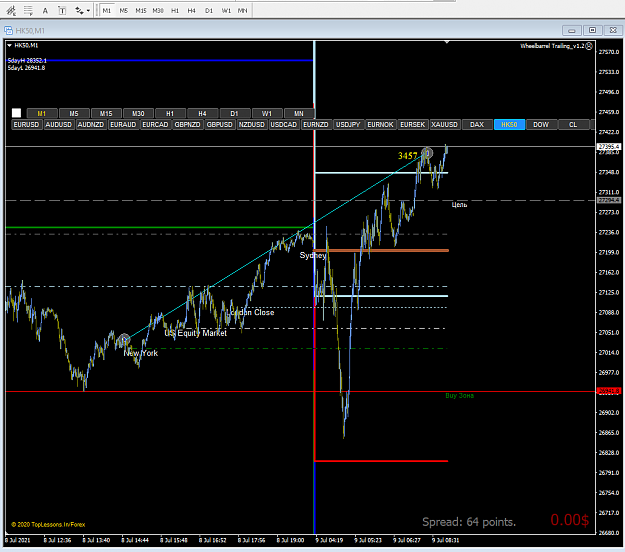The width and height of the screenshot is (625, 552).
Task: Switch toolbar timeframe to M30
Action: pos(158,11)
